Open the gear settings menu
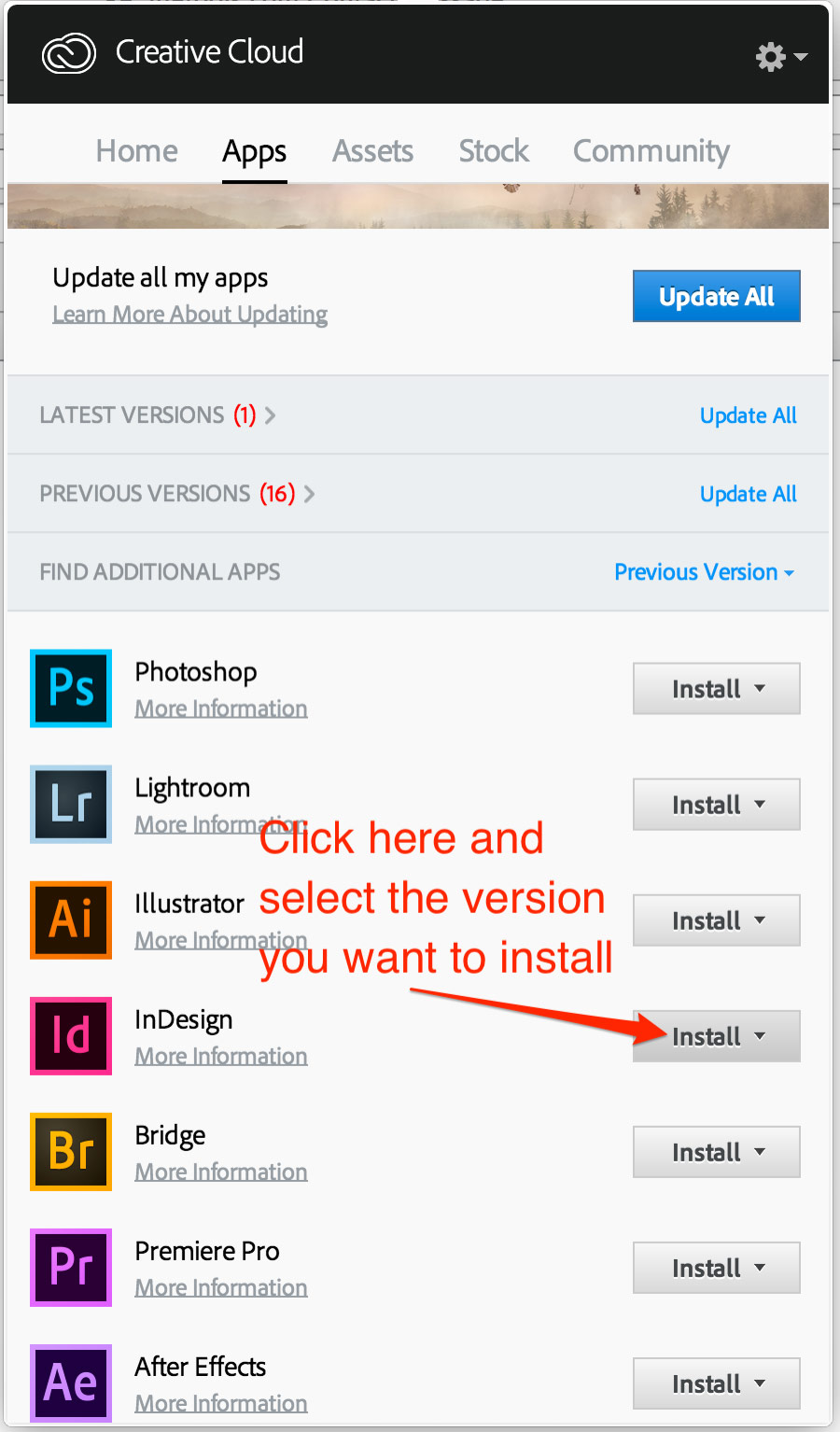Viewport: 840px width, 1432px height. coord(780,57)
